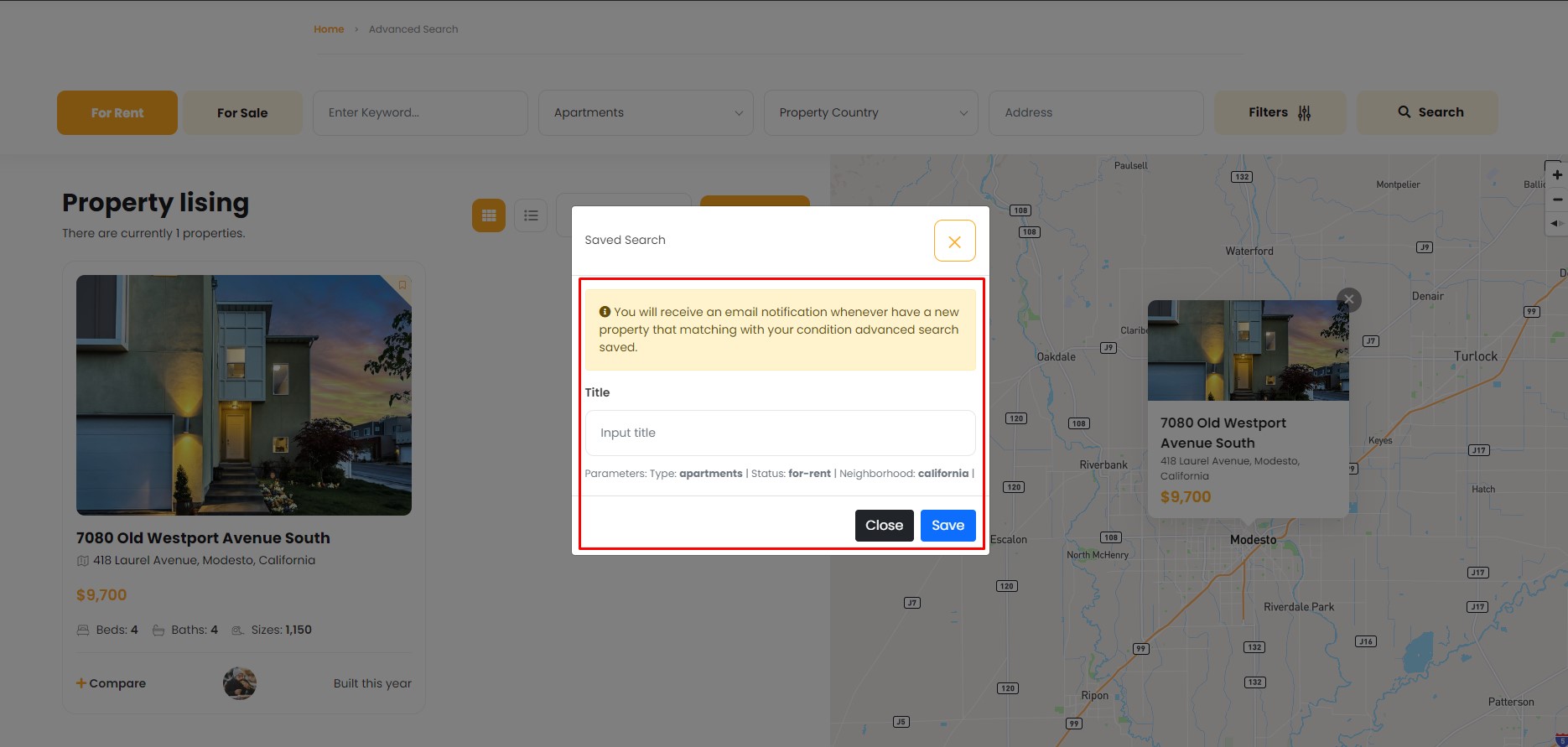Click the info icon in notification alert
Image resolution: width=1568 pixels, height=747 pixels.
coord(605,312)
